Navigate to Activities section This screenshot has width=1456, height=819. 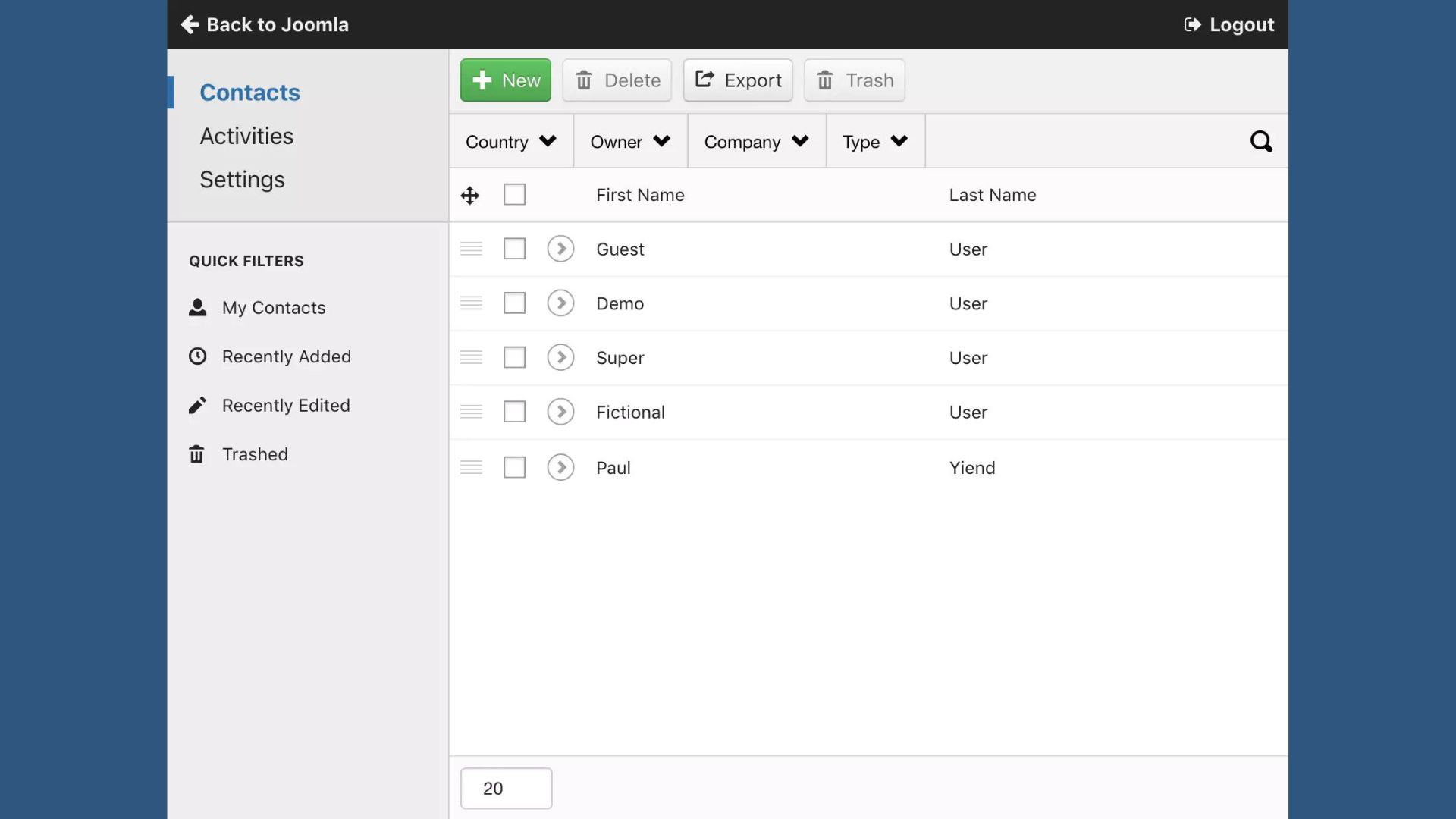(246, 135)
